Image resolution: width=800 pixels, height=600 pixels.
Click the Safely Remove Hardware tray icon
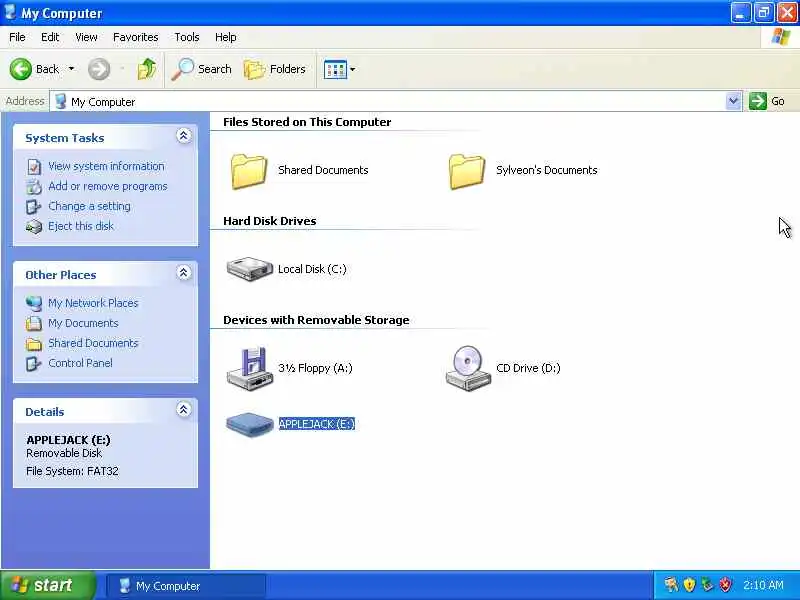(x=707, y=585)
